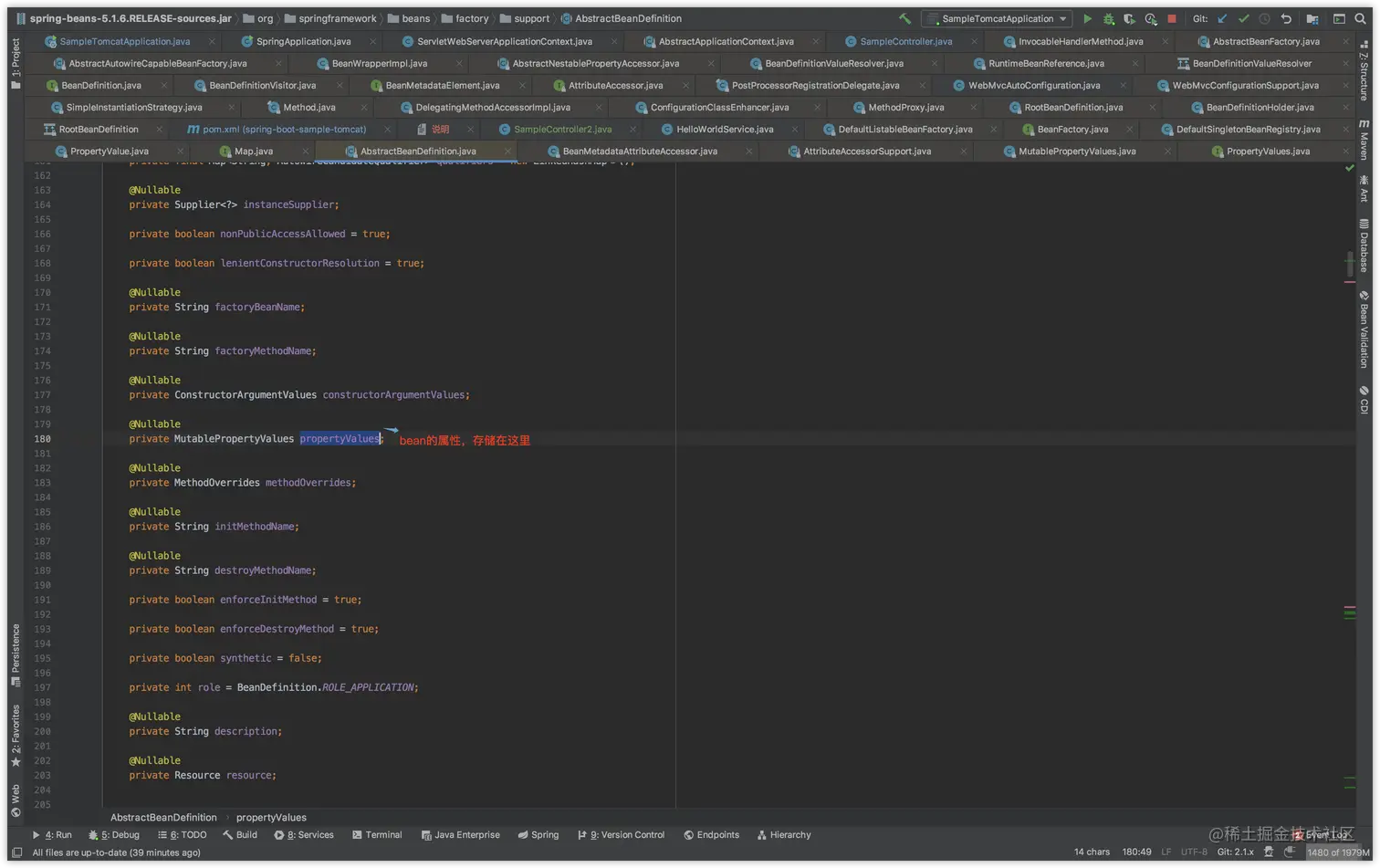Image resolution: width=1380 pixels, height=868 pixels.
Task: Toggle the Database tool window
Action: (1364, 246)
